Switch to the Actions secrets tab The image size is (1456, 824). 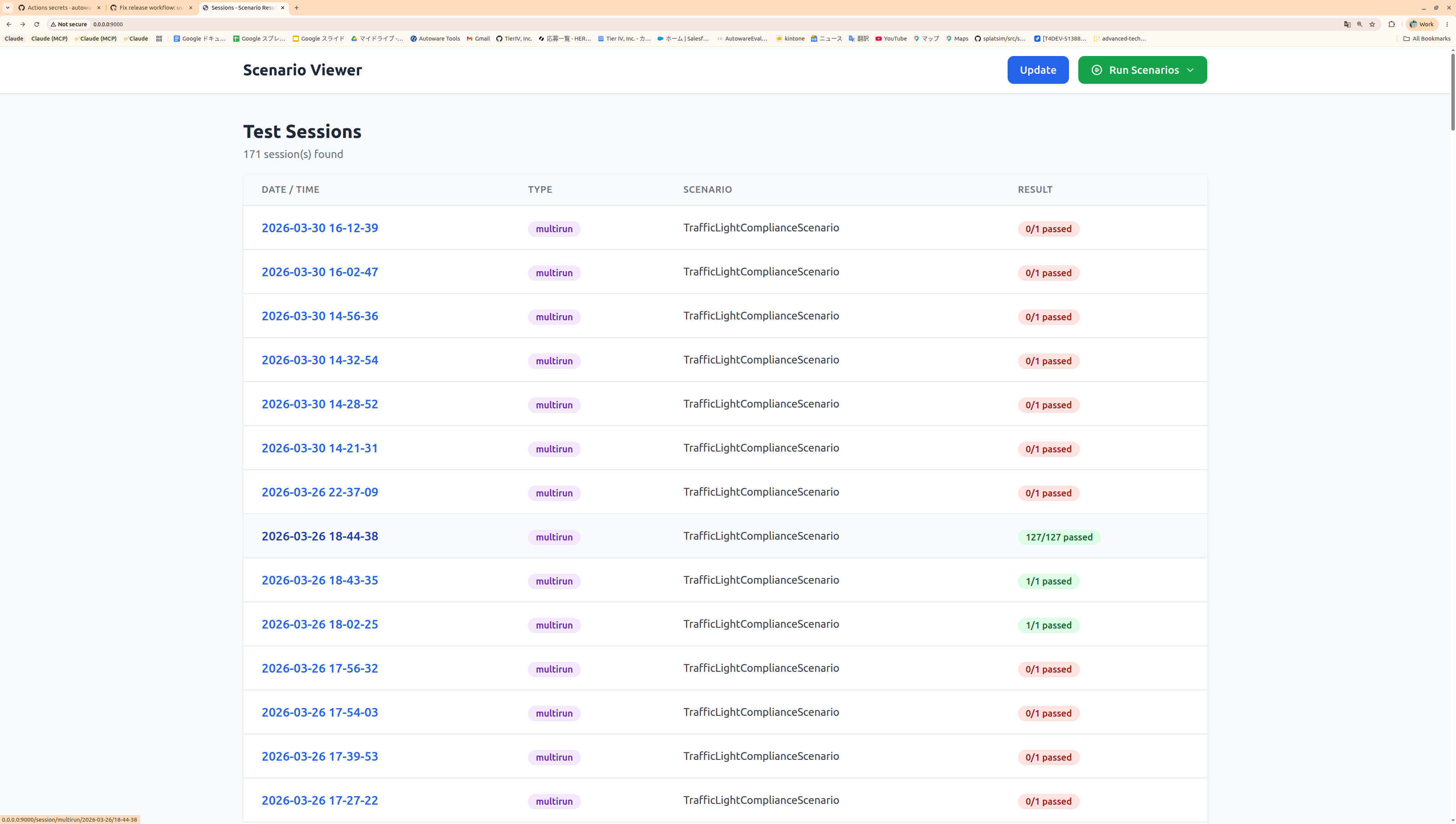click(x=59, y=8)
